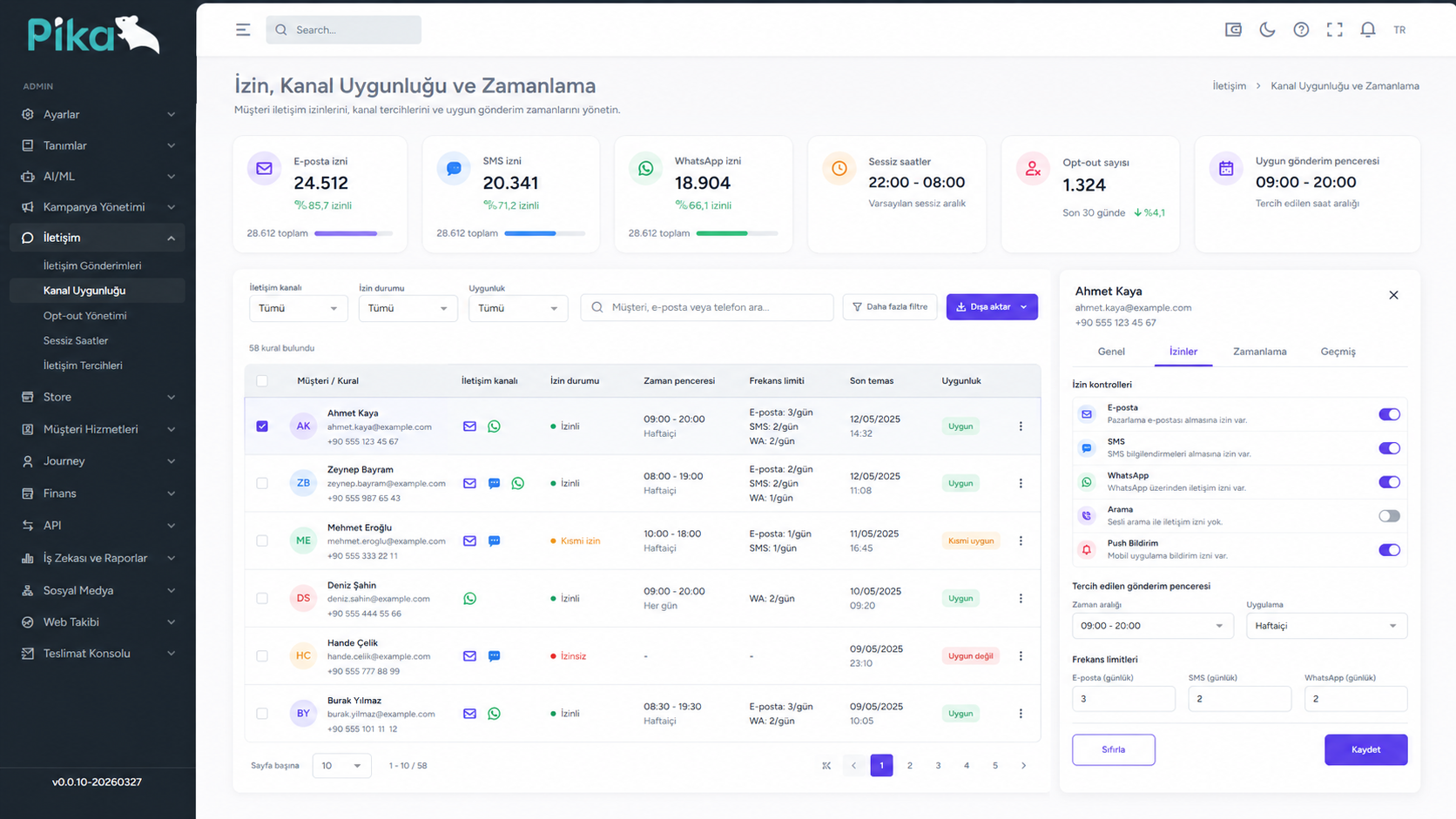1456x819 pixels.
Task: Open row actions menu for Zeynep Bayram
Action: (x=1021, y=483)
